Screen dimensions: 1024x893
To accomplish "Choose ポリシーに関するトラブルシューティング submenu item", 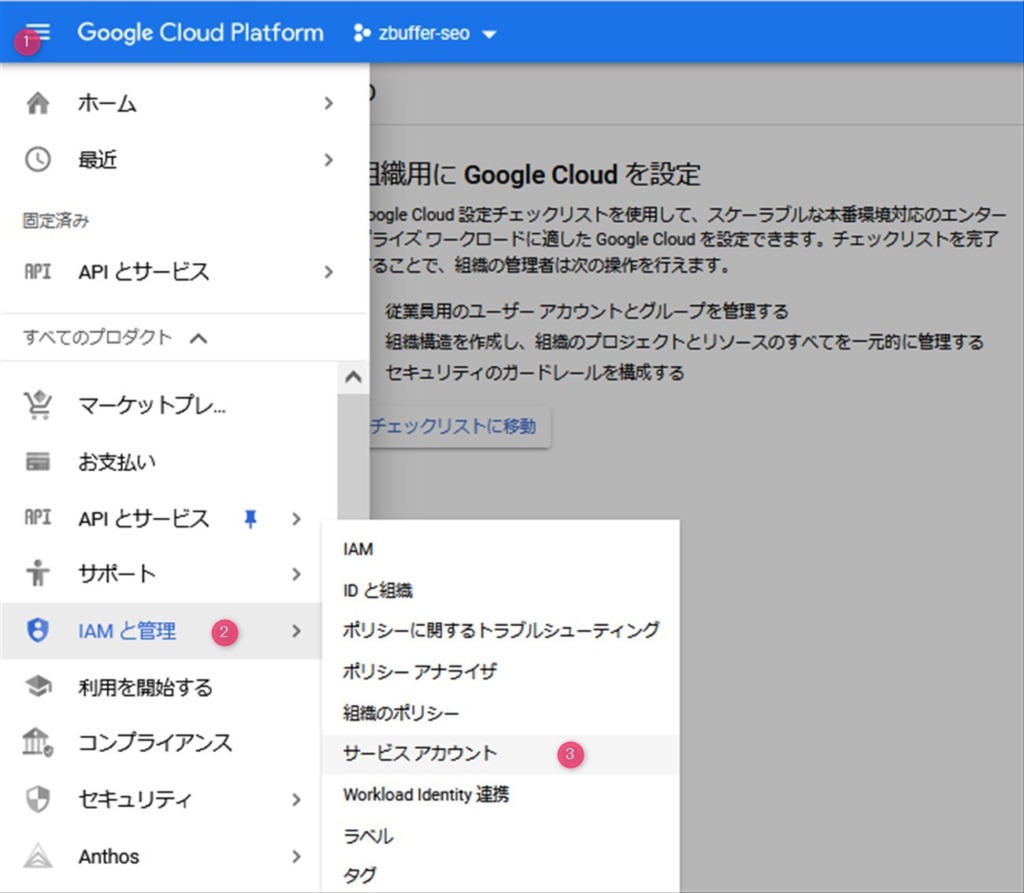I will point(501,630).
